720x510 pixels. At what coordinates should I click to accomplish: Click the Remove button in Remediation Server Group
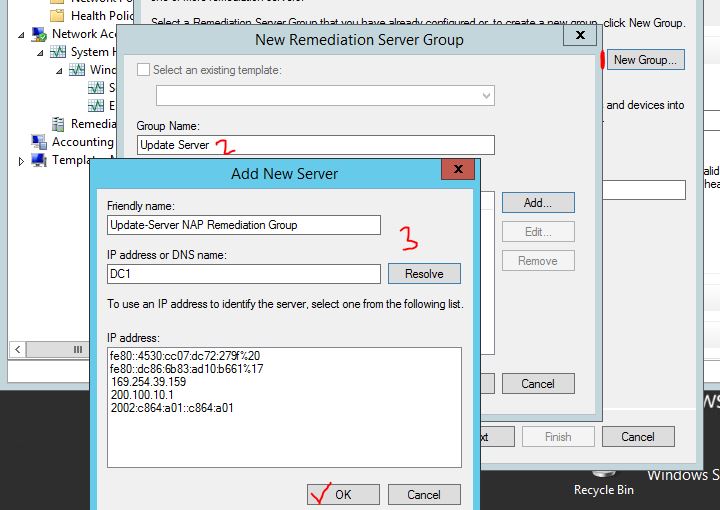click(x=538, y=261)
